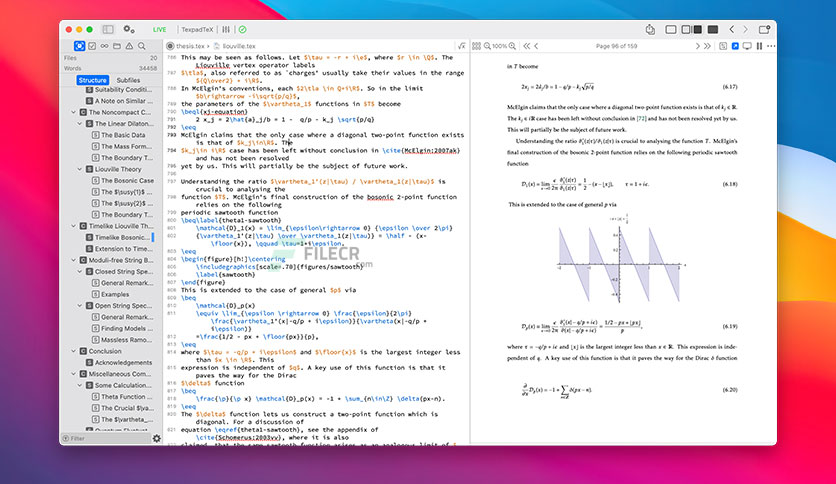Open new window tab icon
This screenshot has height=484, width=836.
tap(764, 29)
